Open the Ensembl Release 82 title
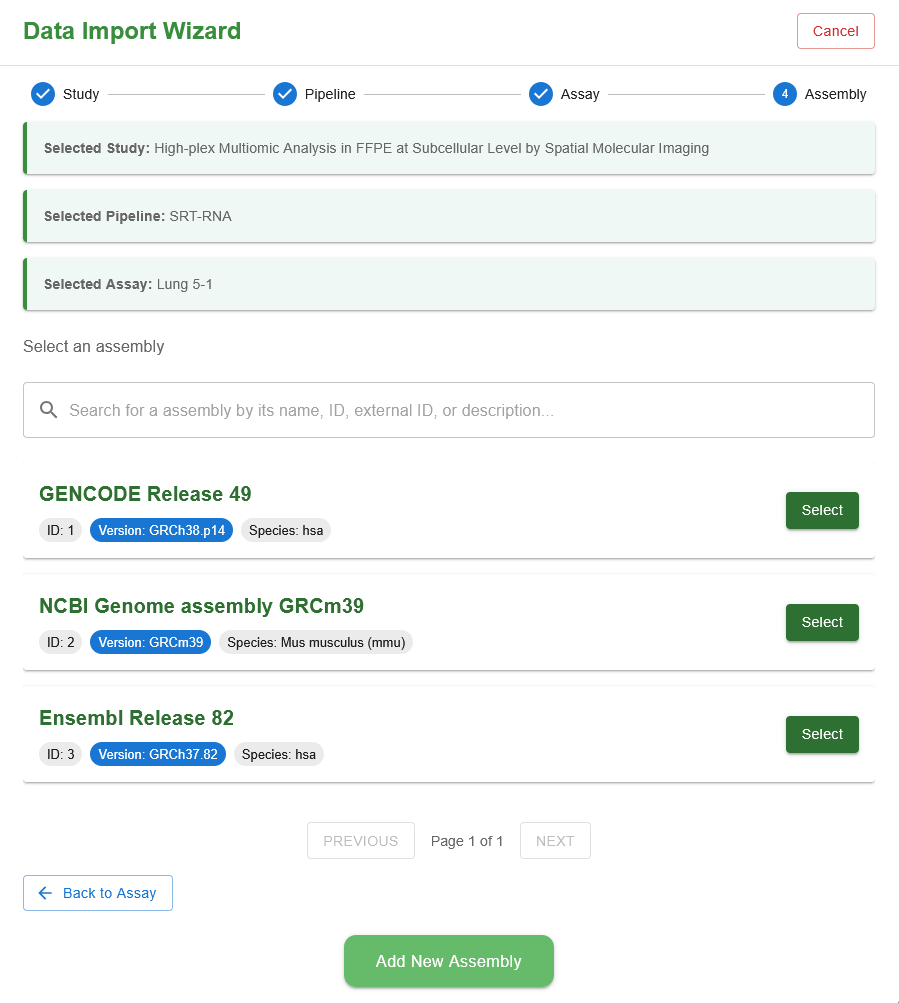 [x=136, y=718]
